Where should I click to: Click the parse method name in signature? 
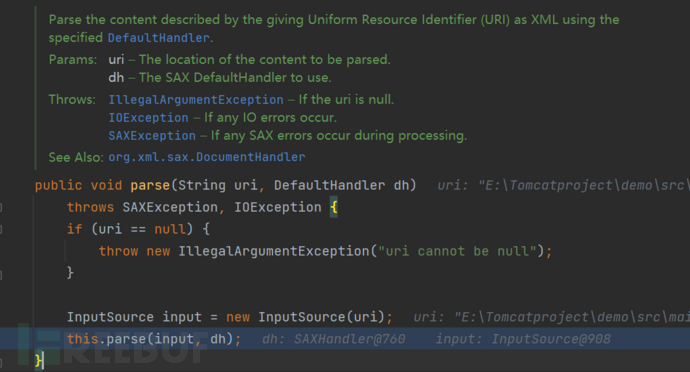tap(150, 185)
